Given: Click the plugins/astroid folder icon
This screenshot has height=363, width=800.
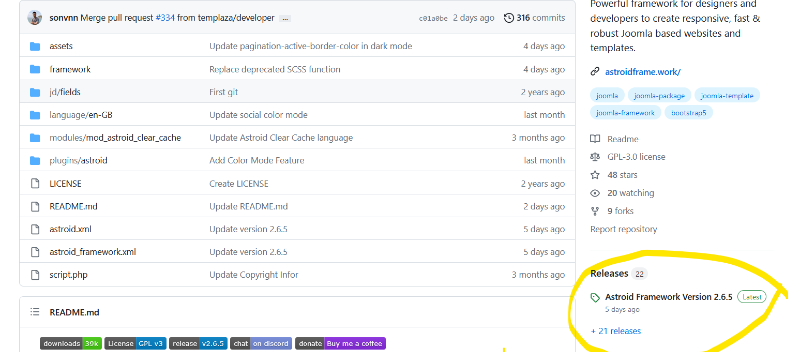Looking at the screenshot, I should [x=35, y=161].
